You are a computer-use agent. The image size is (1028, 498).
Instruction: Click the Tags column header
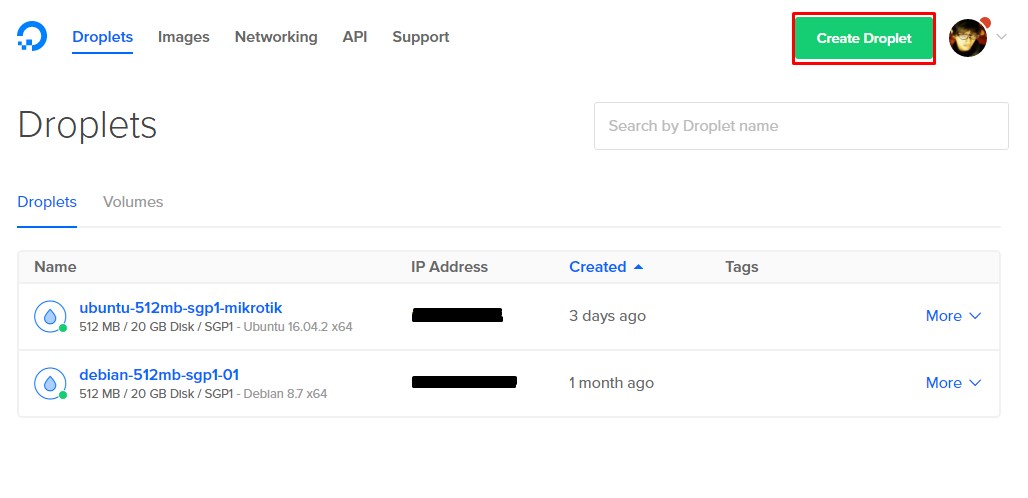(x=741, y=267)
